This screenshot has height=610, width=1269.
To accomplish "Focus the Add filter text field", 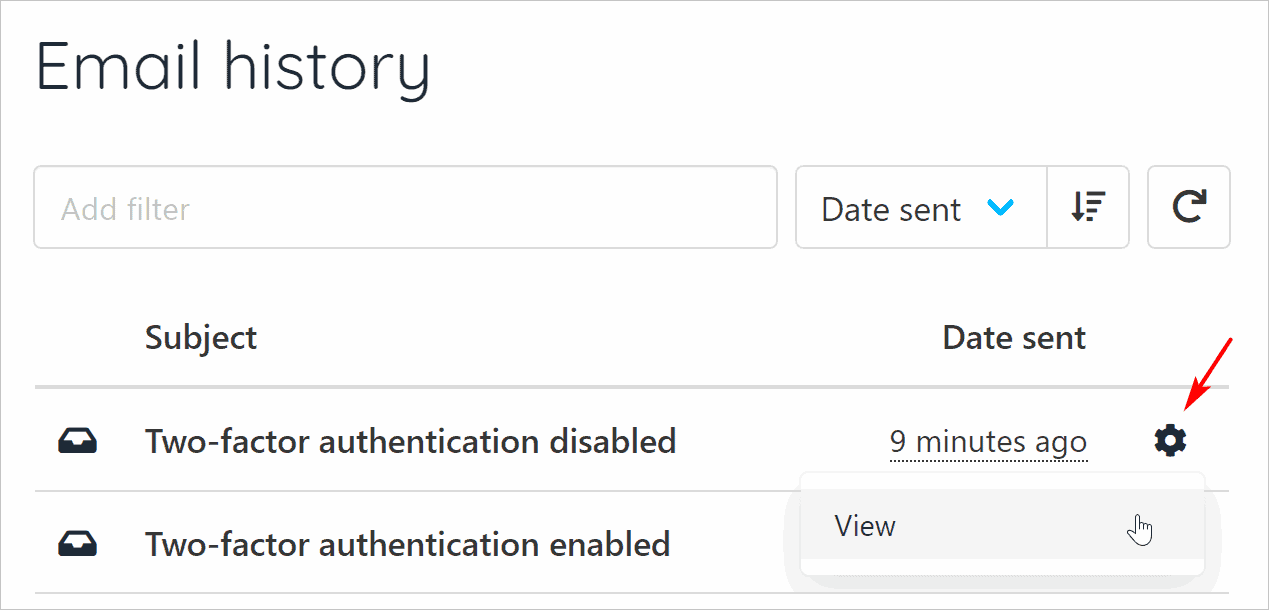I will pos(405,208).
